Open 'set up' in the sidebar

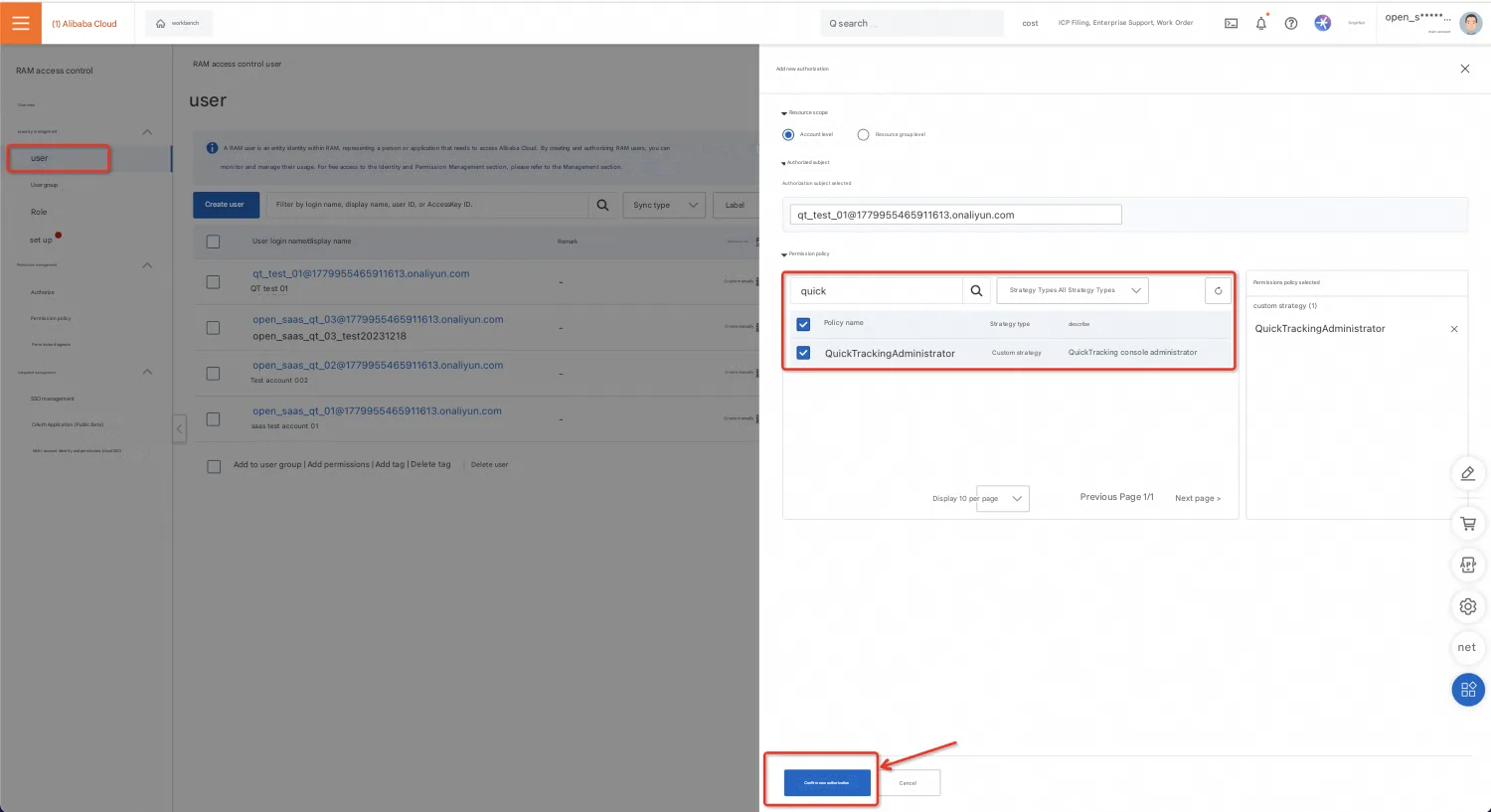pyautogui.click(x=41, y=240)
